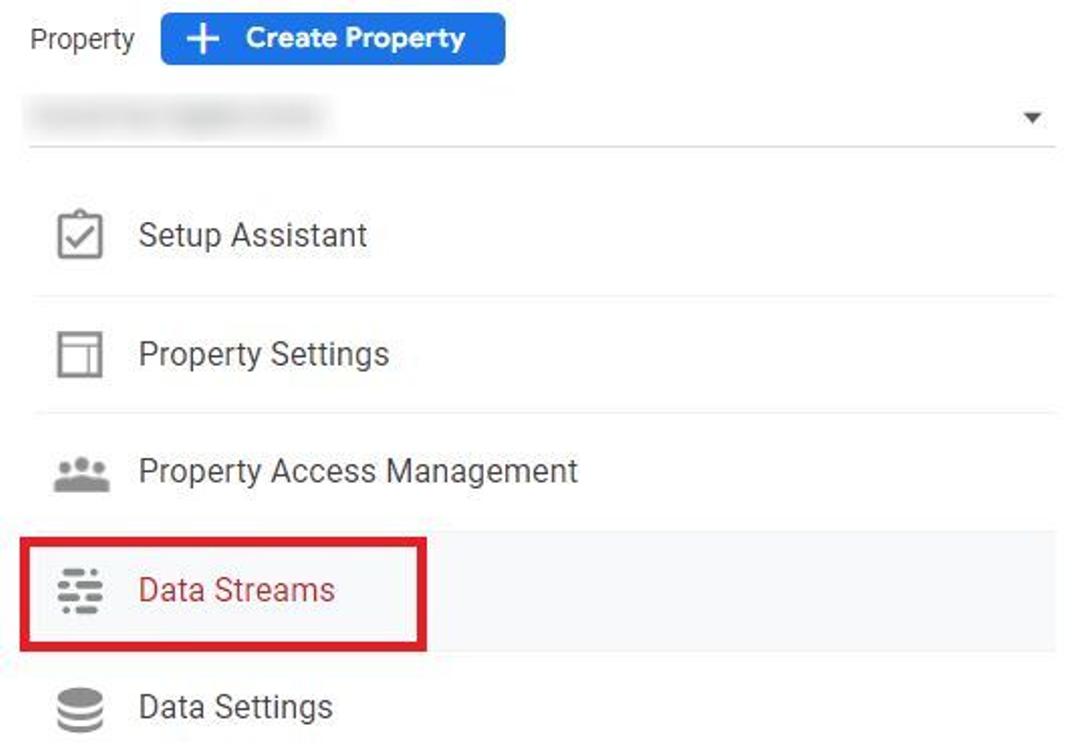Image resolution: width=1080 pixels, height=748 pixels.
Task: Click the Create Property button
Action: pos(333,39)
